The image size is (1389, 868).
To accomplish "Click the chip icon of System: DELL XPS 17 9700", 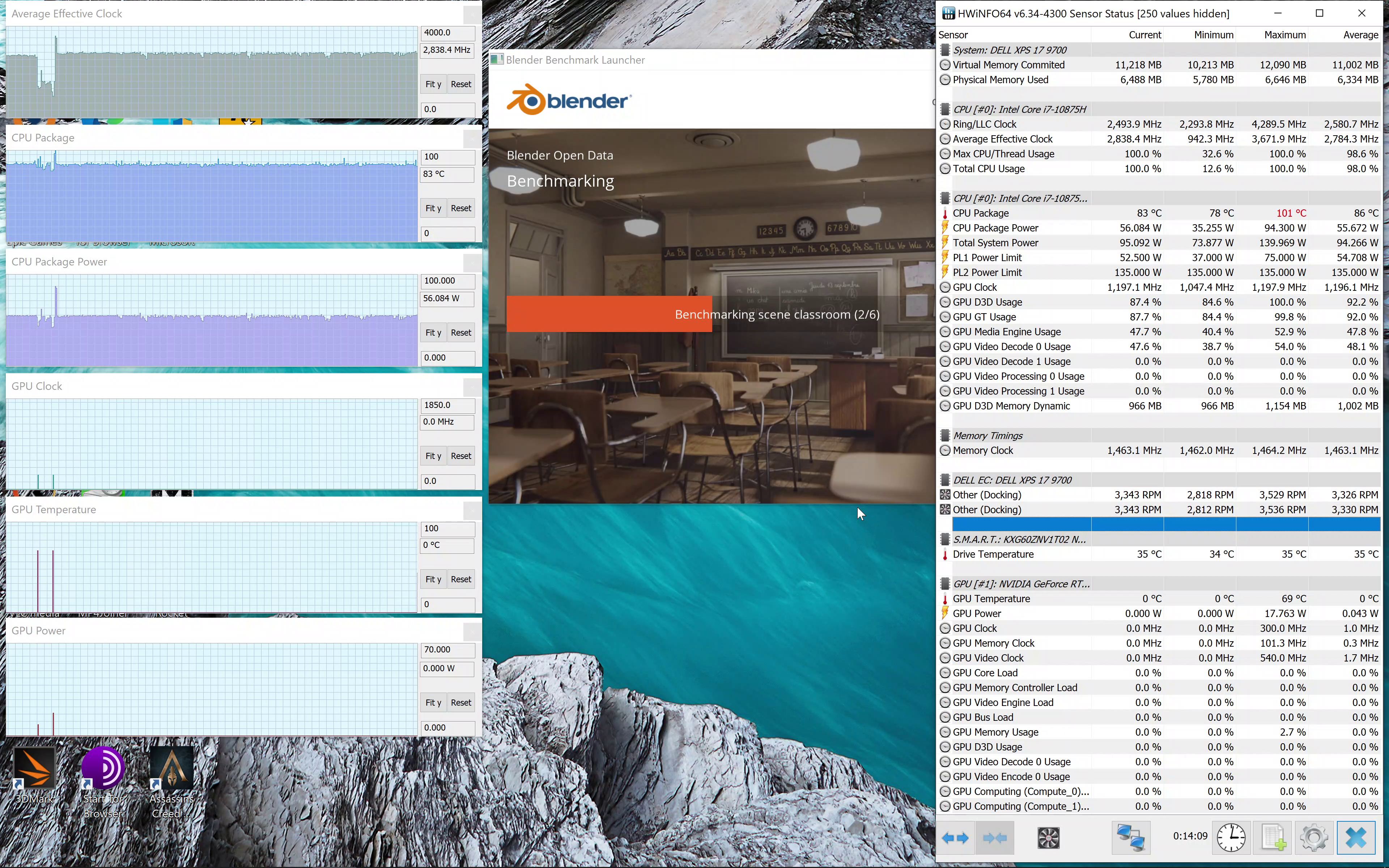I will [945, 50].
